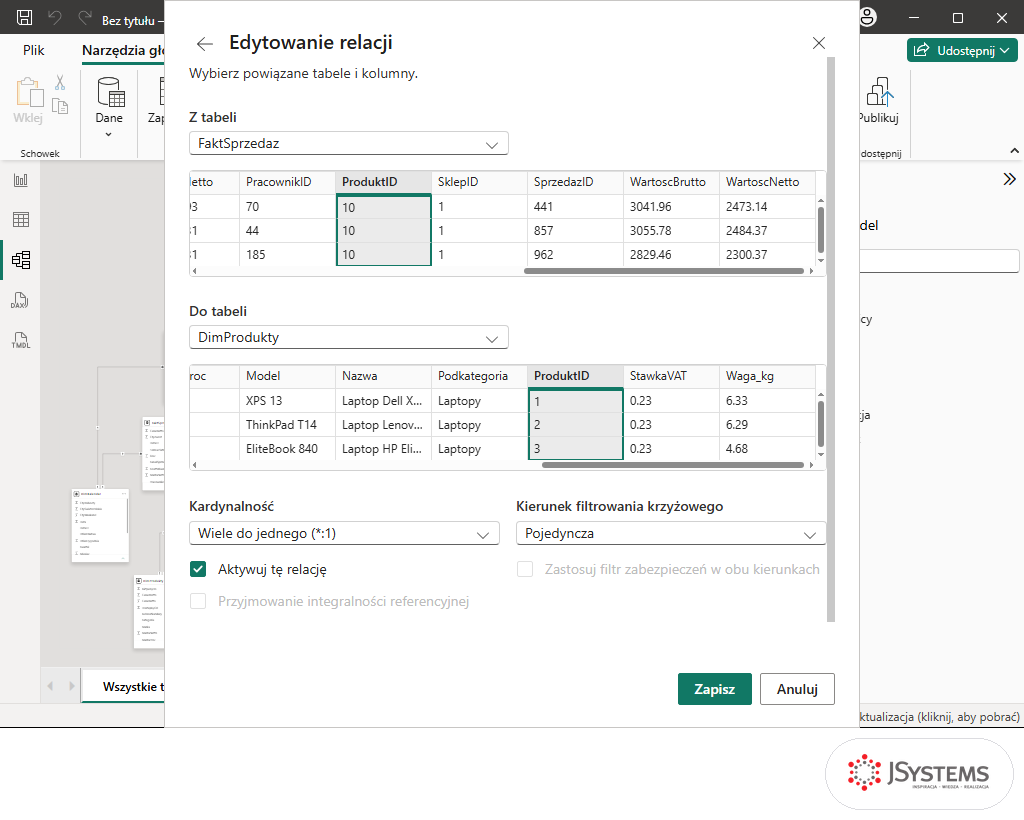Open the Dane dropdown in the ribbon
1024x820 pixels.
click(109, 107)
